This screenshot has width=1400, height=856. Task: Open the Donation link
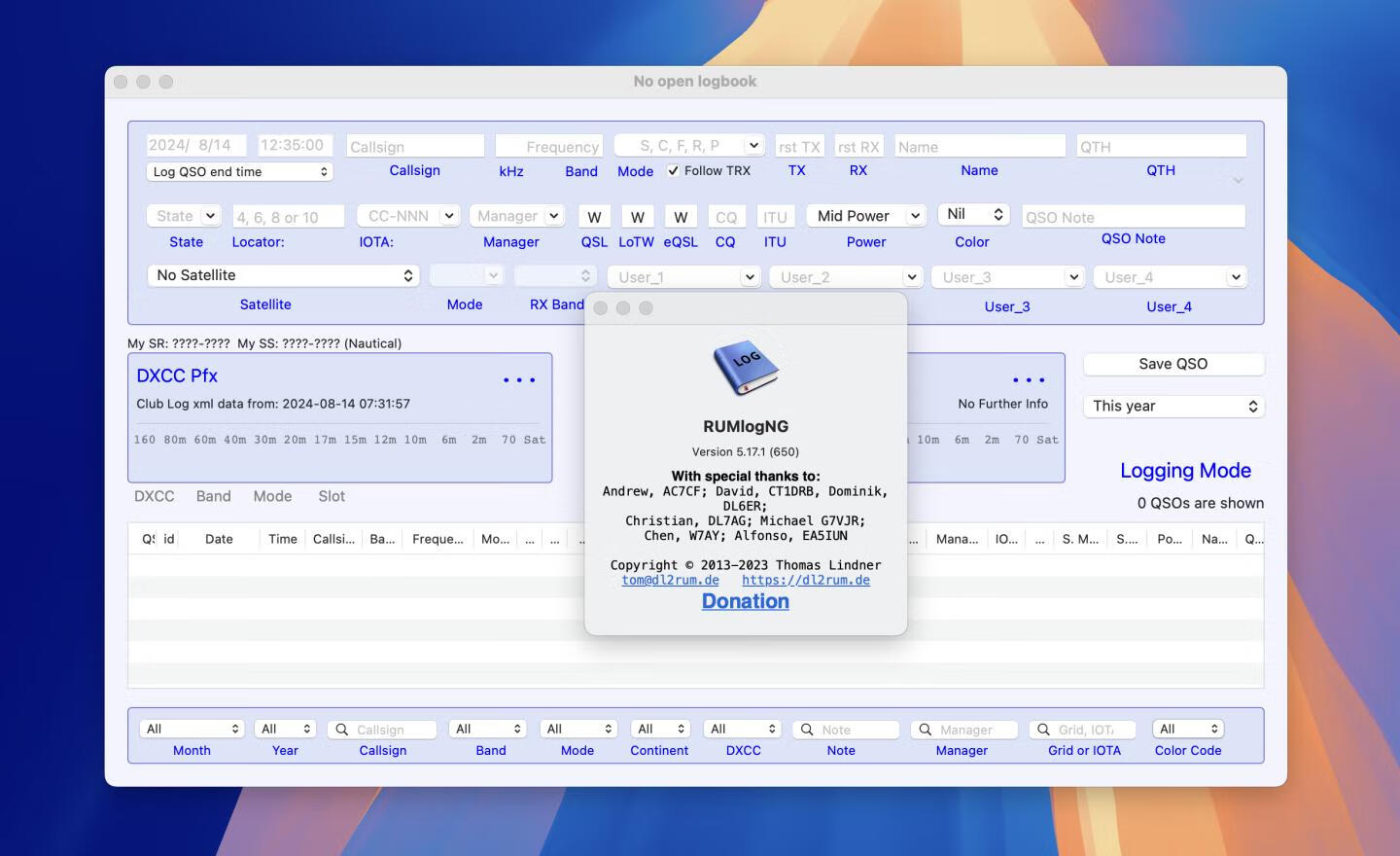point(746,601)
